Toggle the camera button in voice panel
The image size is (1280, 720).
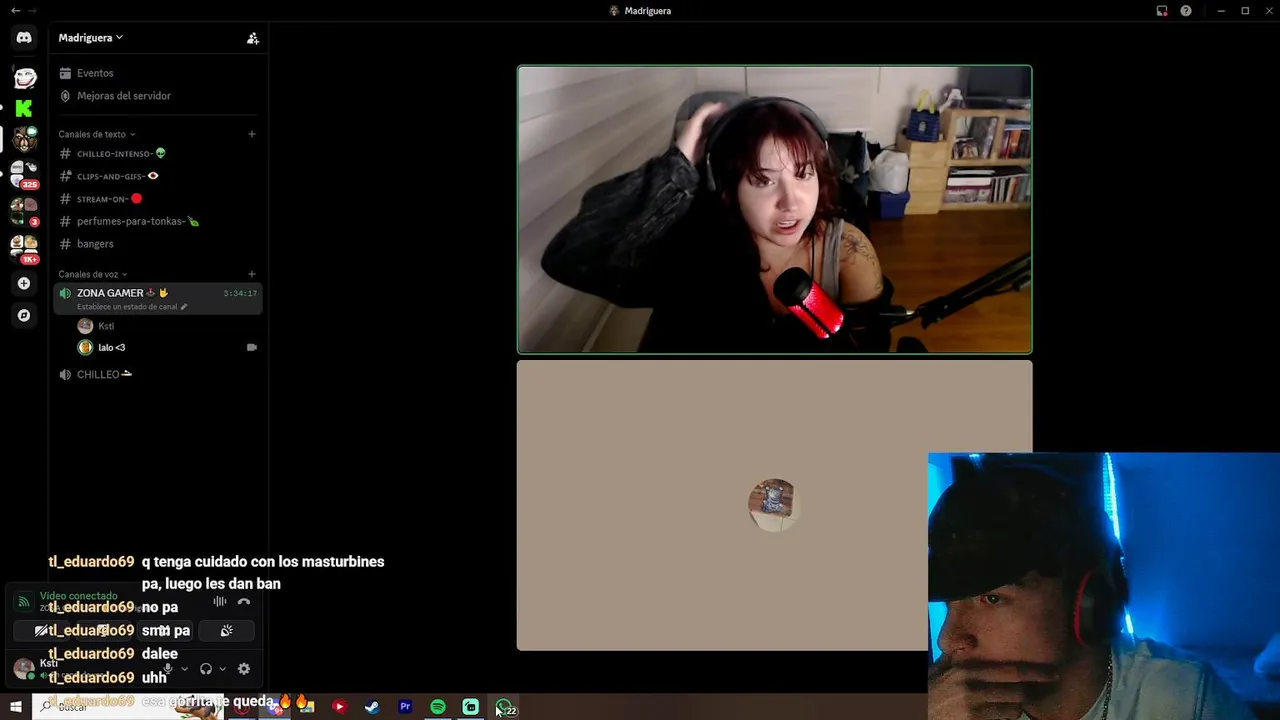coord(42,631)
